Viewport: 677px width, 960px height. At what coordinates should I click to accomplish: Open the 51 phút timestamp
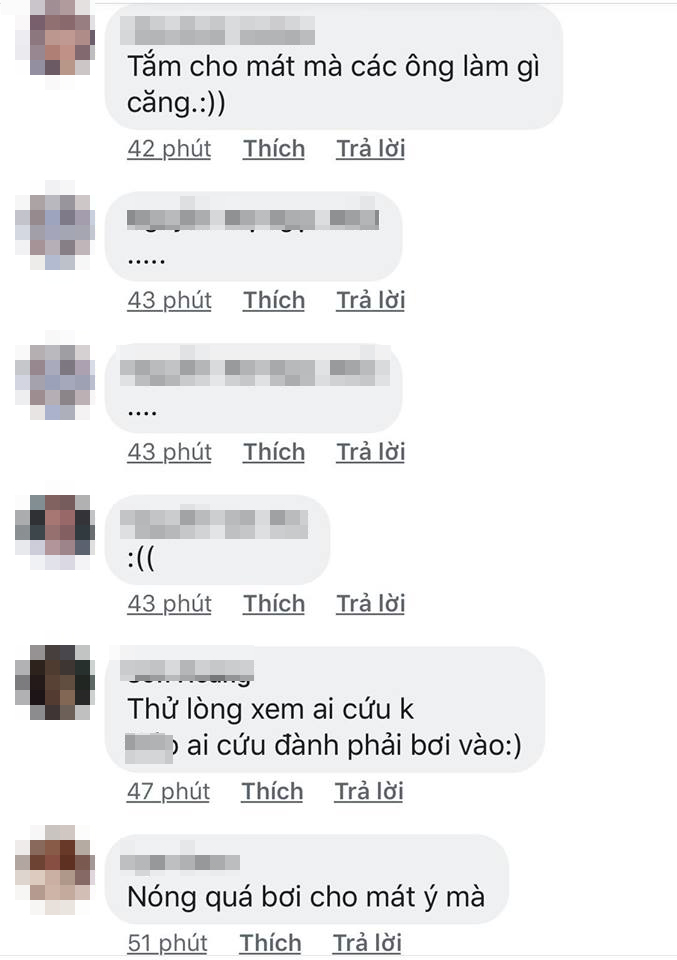(167, 943)
